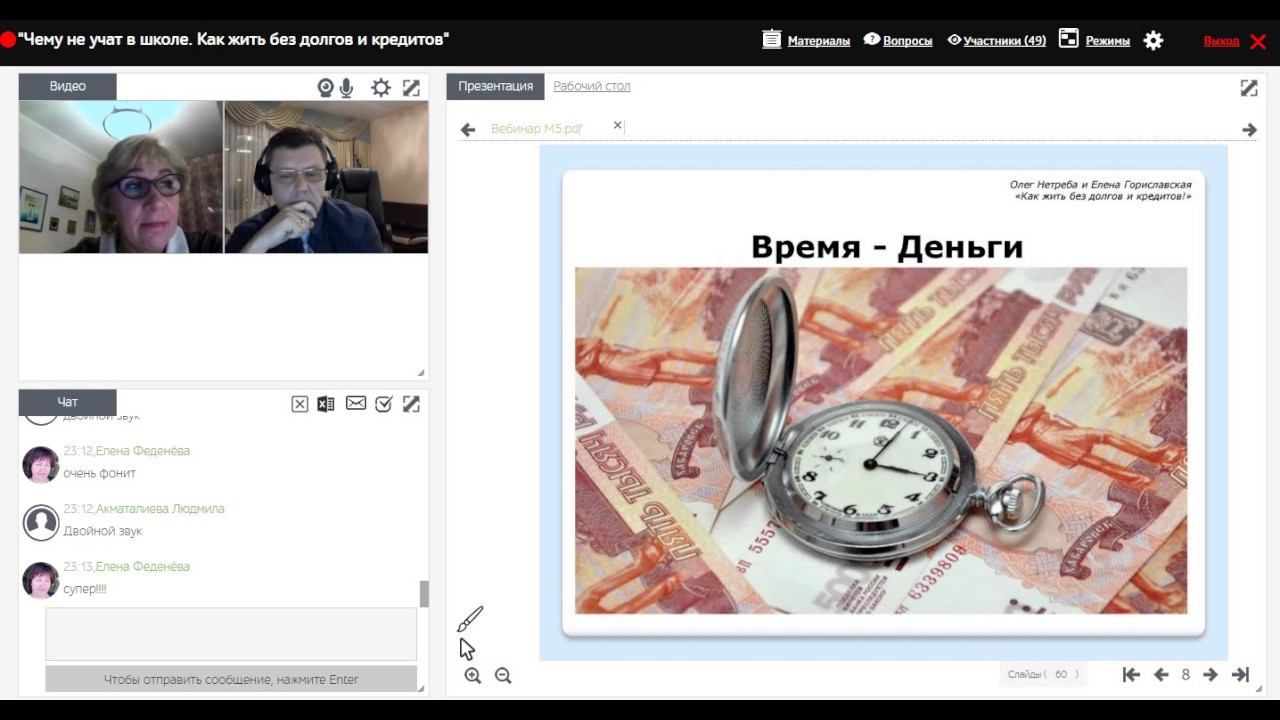Click Елена Феденёва's avatar beside 'очень фонит'
The height and width of the screenshot is (720, 1280).
point(41,464)
